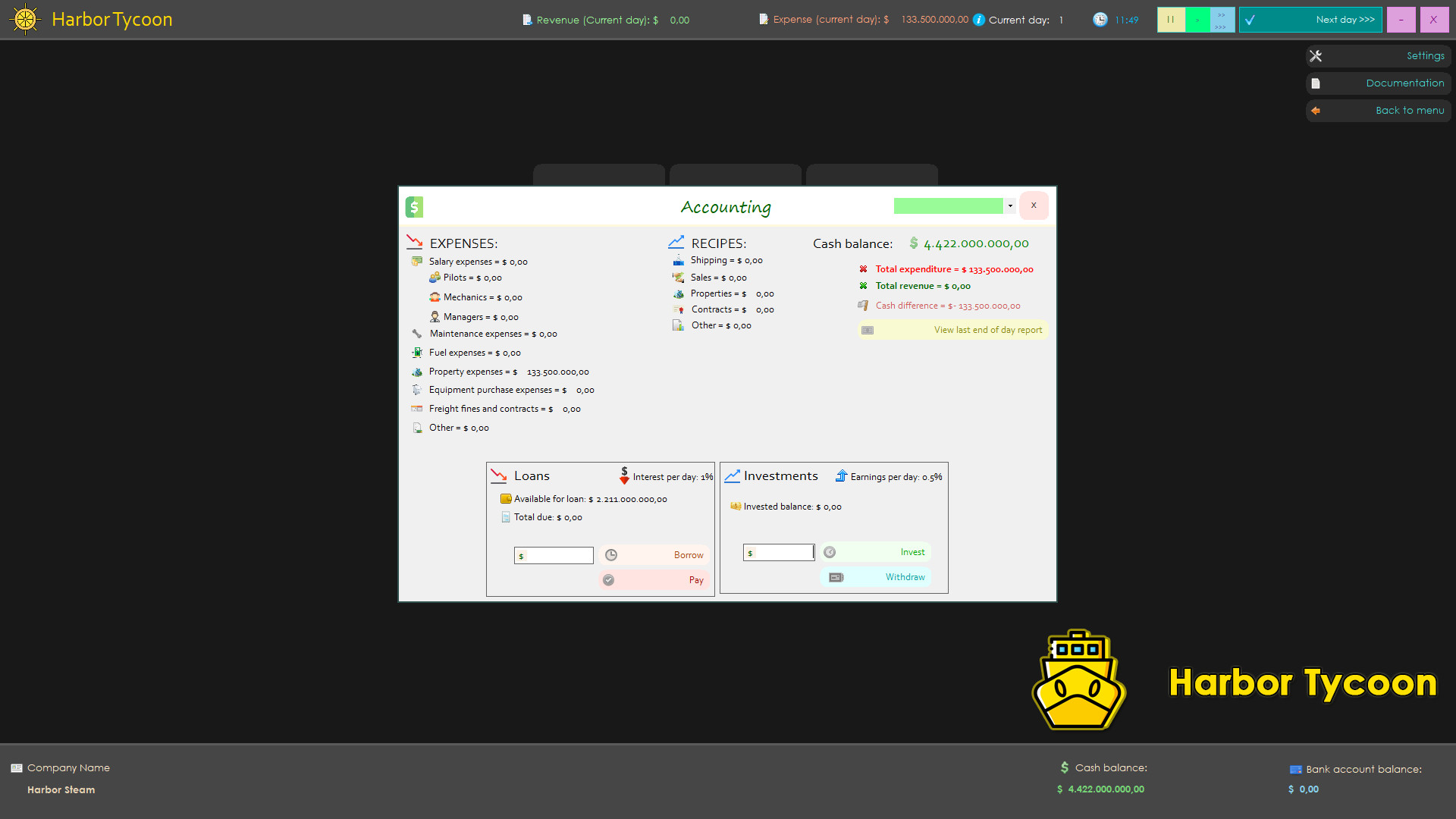This screenshot has width=1456, height=819.
Task: Click the earnings icon next to Earnings per day
Action: (x=841, y=476)
